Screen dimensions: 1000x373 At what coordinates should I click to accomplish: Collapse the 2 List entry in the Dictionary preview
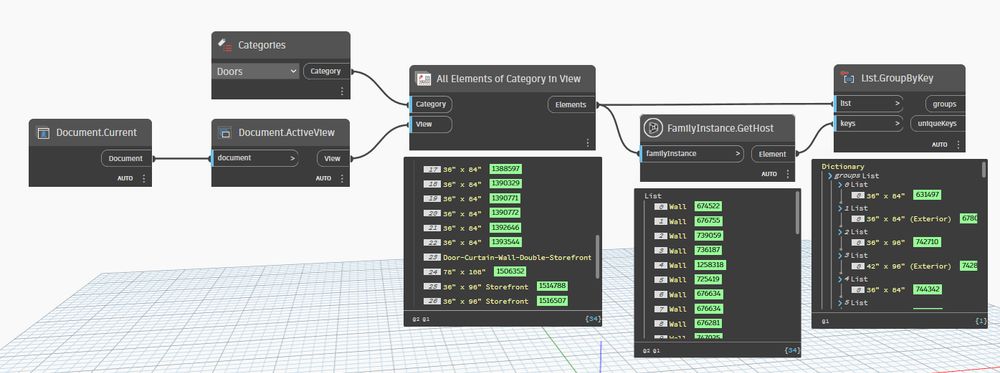(x=840, y=232)
